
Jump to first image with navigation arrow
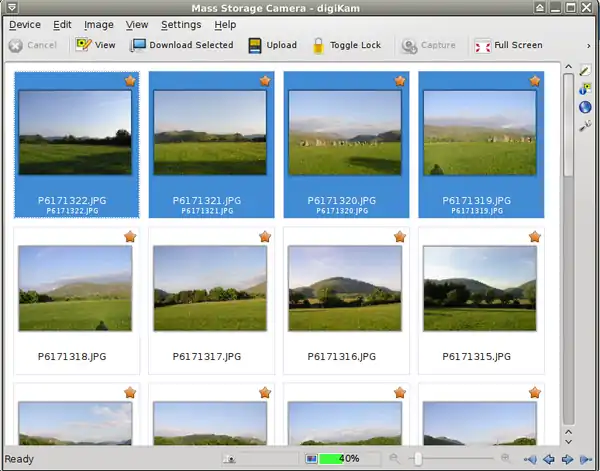pyautogui.click(x=530, y=459)
